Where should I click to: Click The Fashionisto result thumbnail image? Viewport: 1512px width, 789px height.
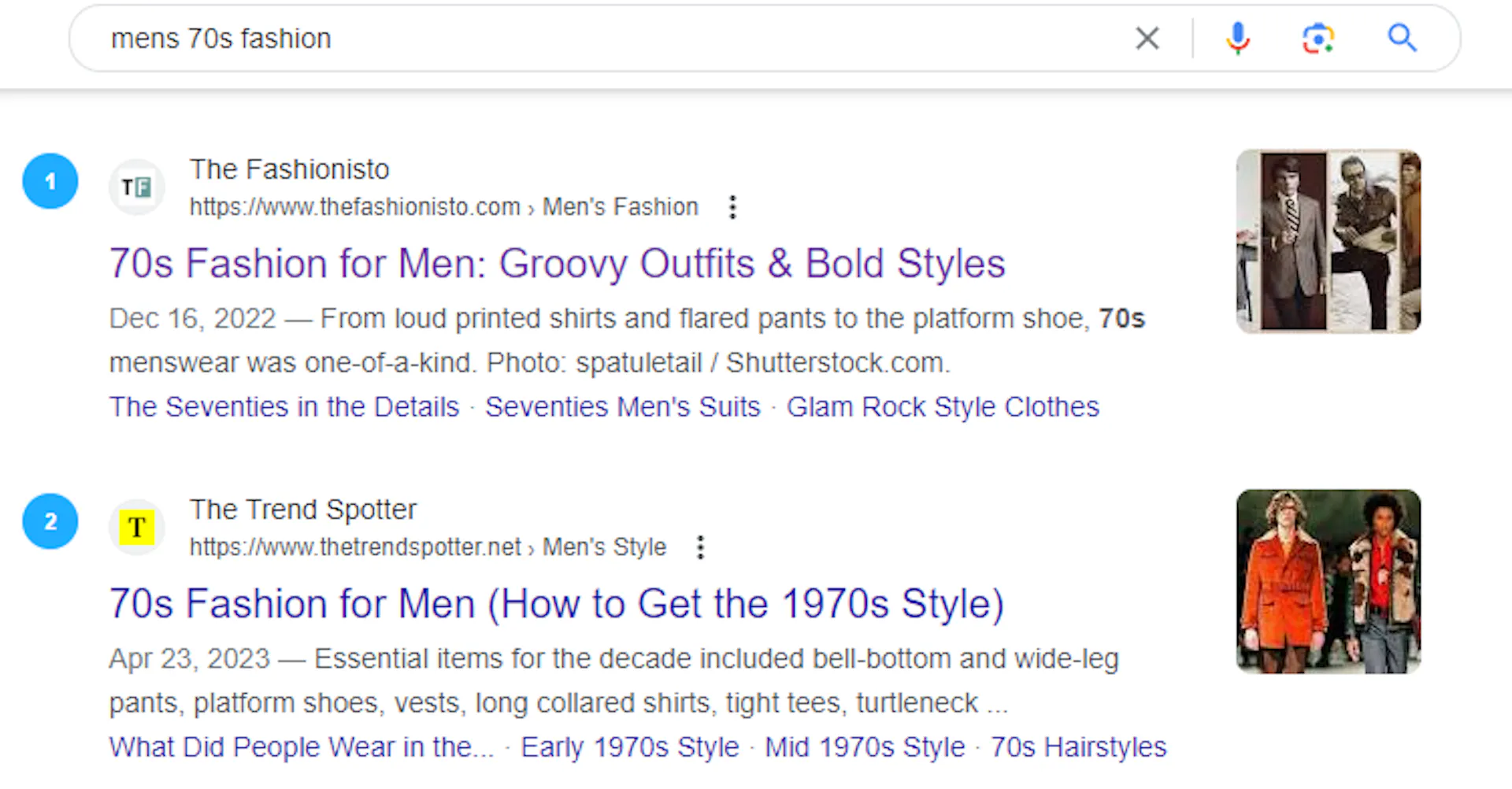pos(1329,241)
